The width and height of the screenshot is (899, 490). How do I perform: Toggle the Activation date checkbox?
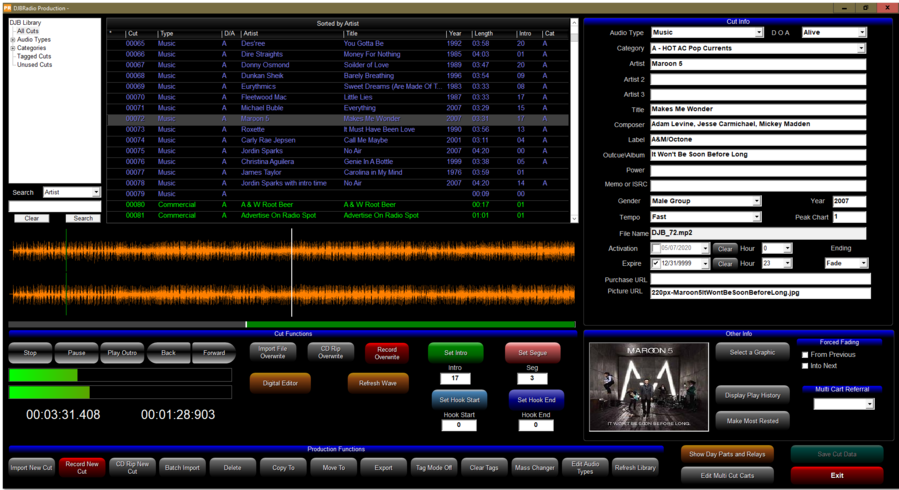656,249
